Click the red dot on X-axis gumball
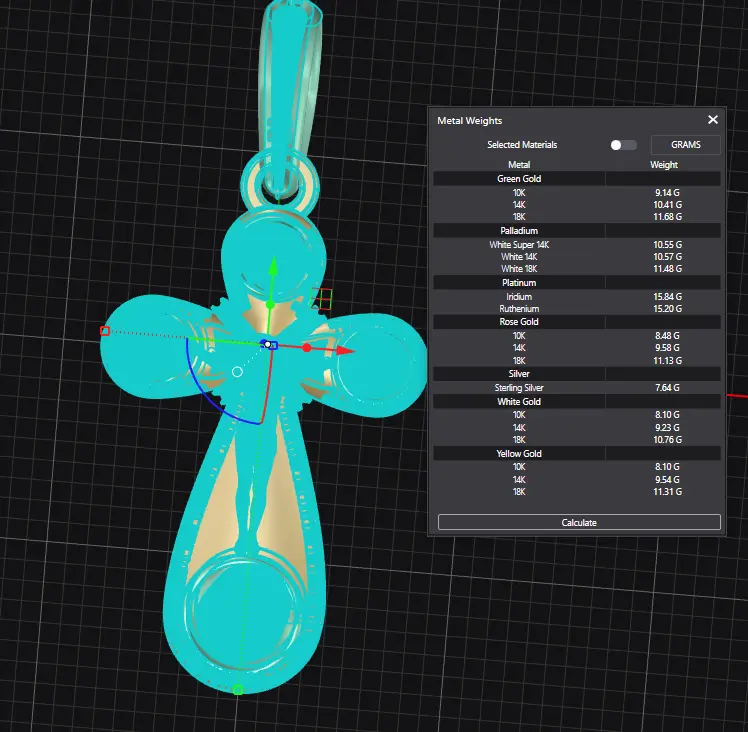Screen dimensions: 748x732 click(307, 348)
